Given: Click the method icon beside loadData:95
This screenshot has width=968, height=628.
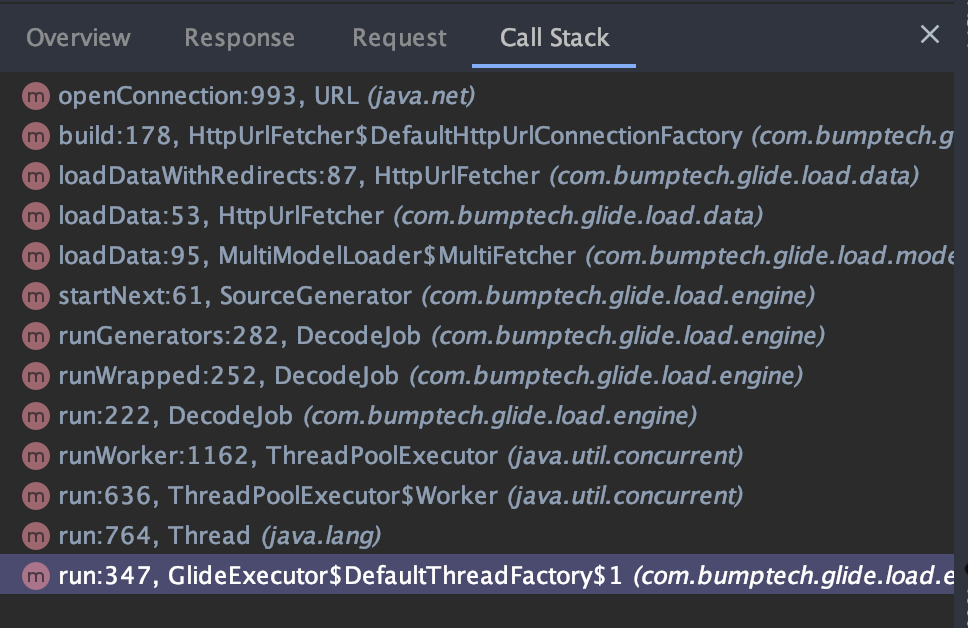Looking at the screenshot, I should 36,256.
